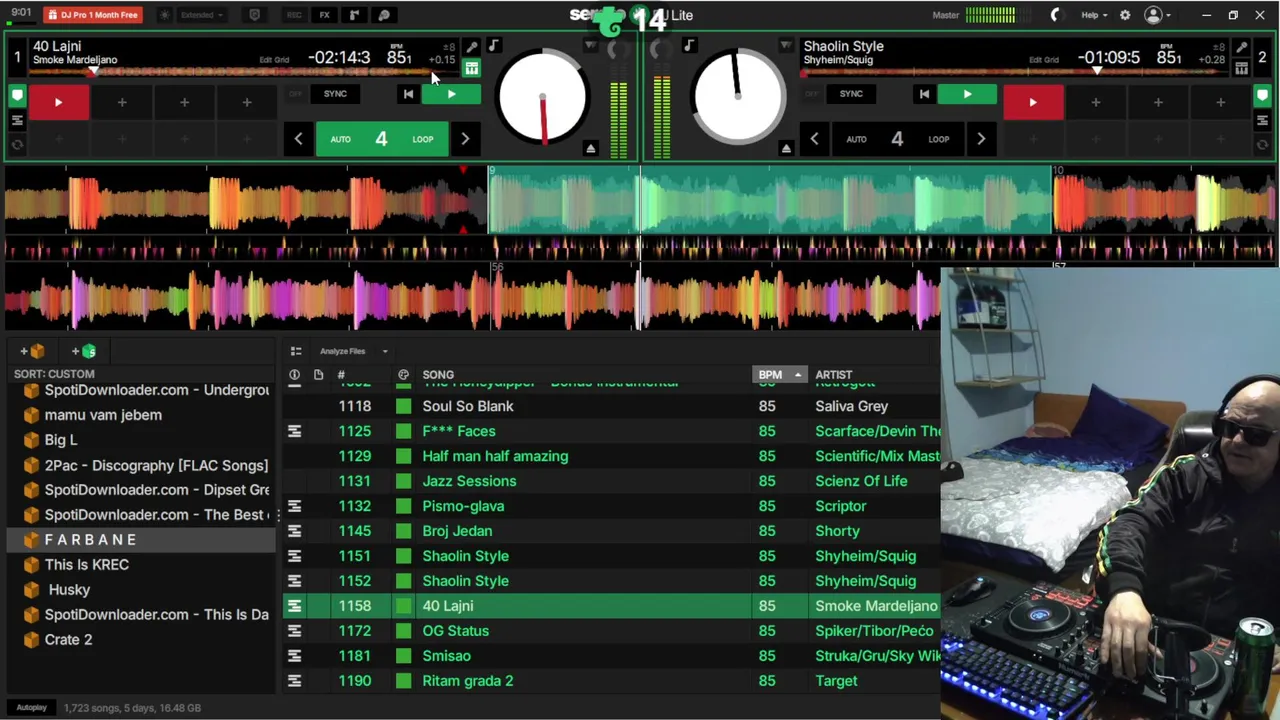
Task: Select deck 1 cue points tab icon
Action: click(x=17, y=96)
